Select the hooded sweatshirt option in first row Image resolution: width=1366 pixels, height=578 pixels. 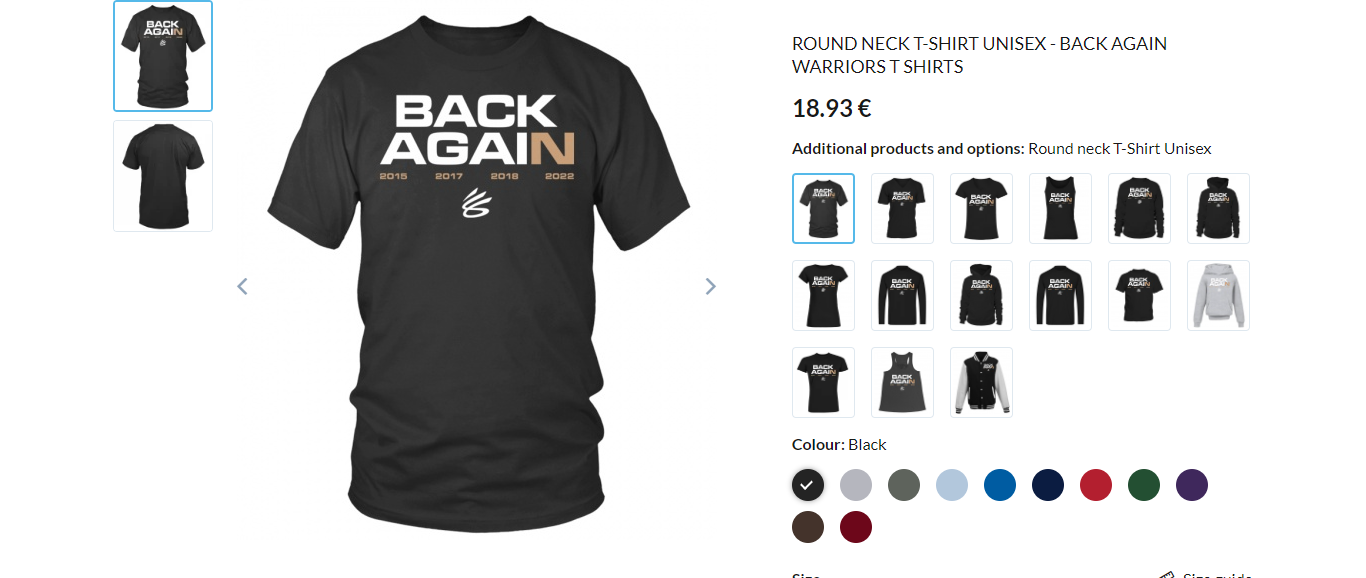1218,208
